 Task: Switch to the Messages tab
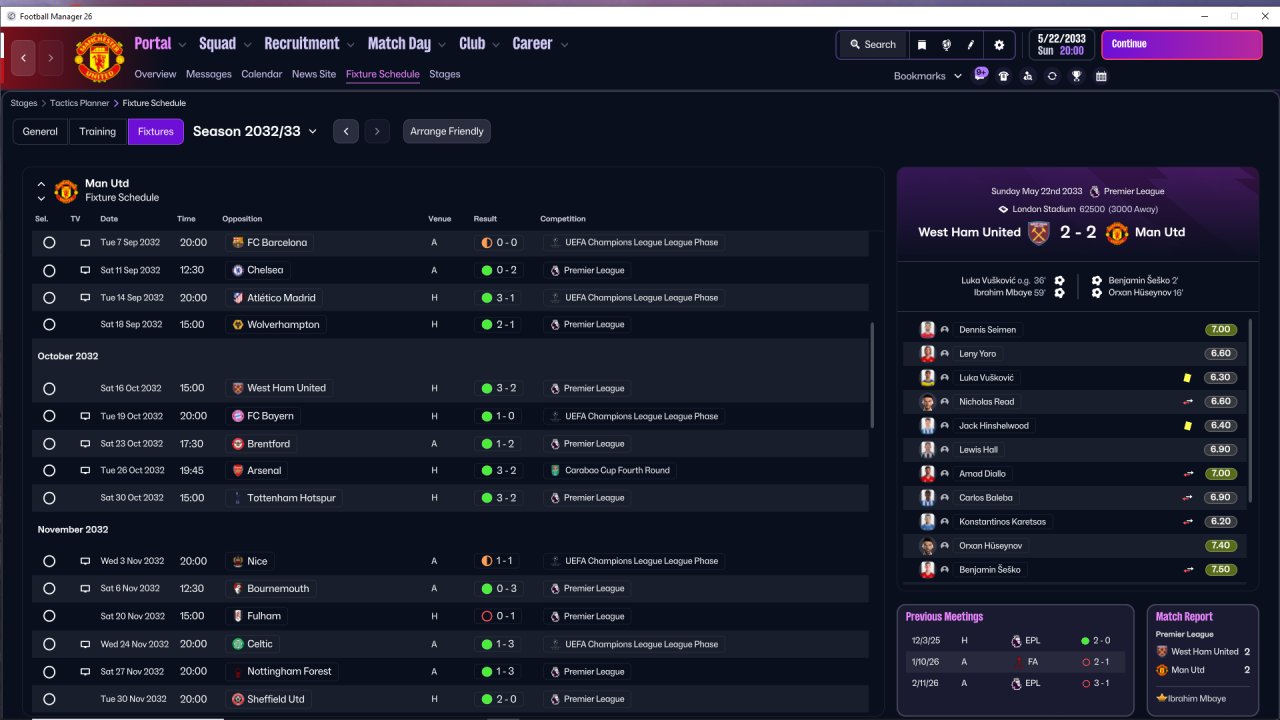pyautogui.click(x=208, y=74)
